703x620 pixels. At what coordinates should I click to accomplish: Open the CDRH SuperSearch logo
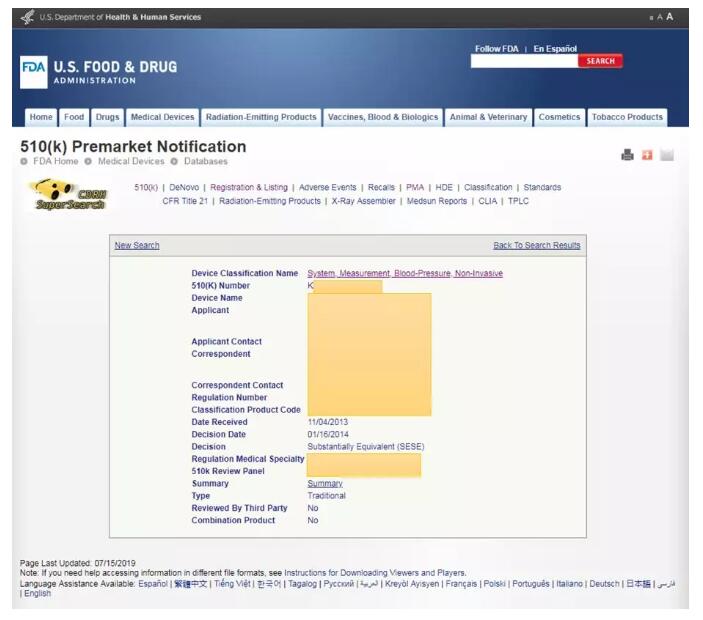tap(67, 194)
